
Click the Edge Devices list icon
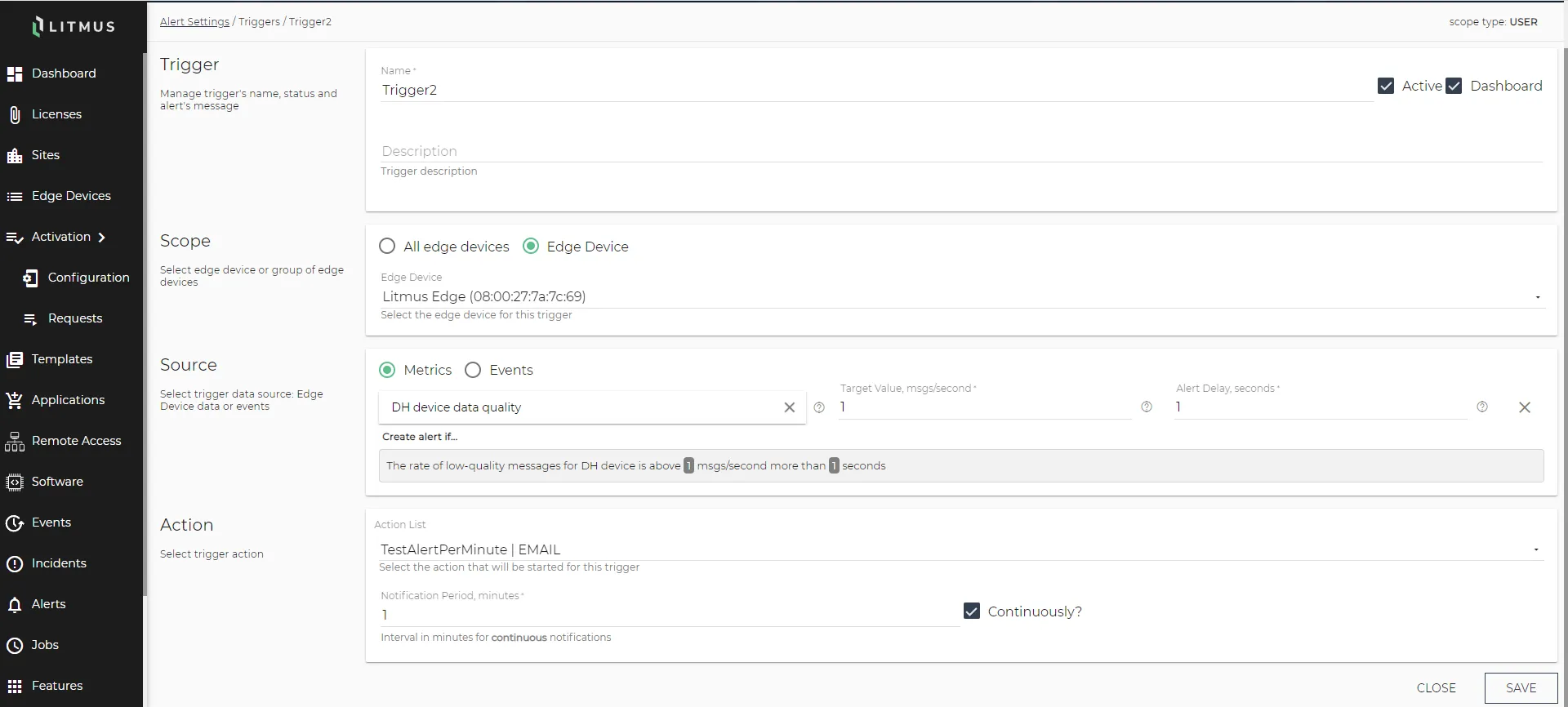click(15, 197)
